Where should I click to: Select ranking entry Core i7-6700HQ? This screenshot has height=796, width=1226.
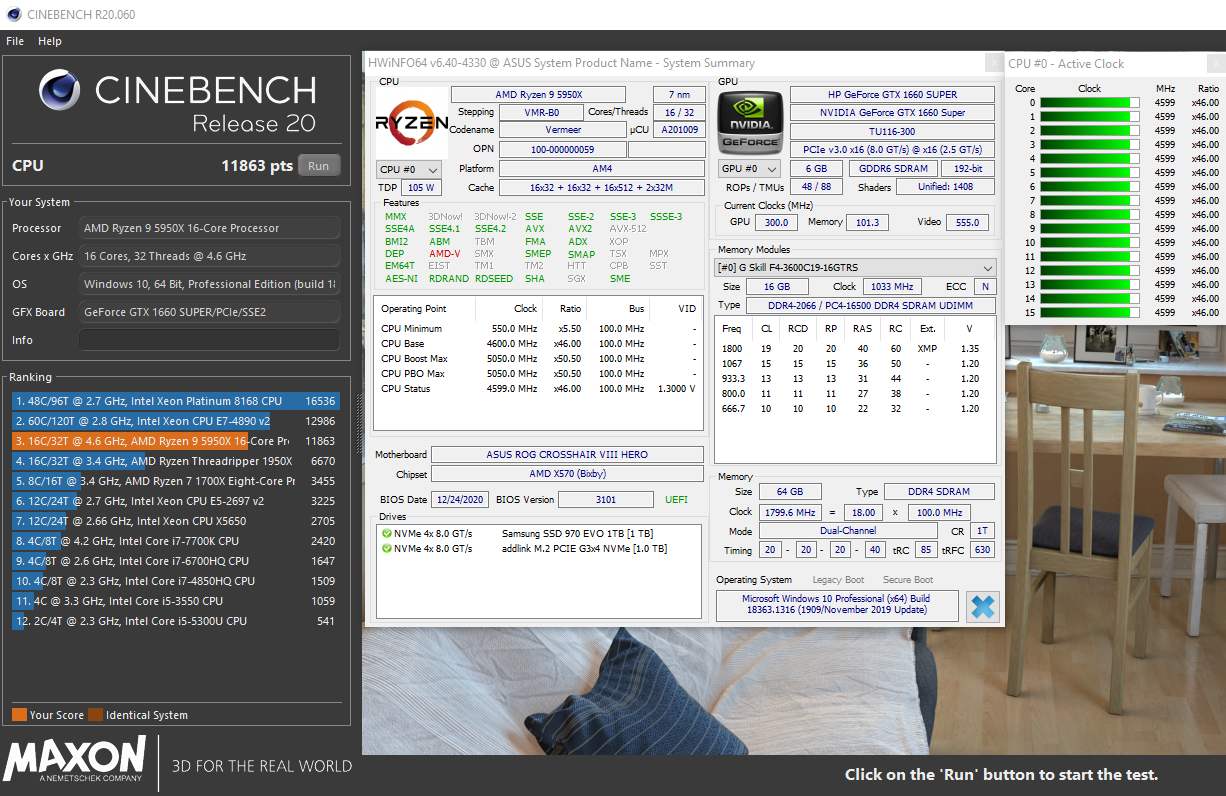click(176, 561)
